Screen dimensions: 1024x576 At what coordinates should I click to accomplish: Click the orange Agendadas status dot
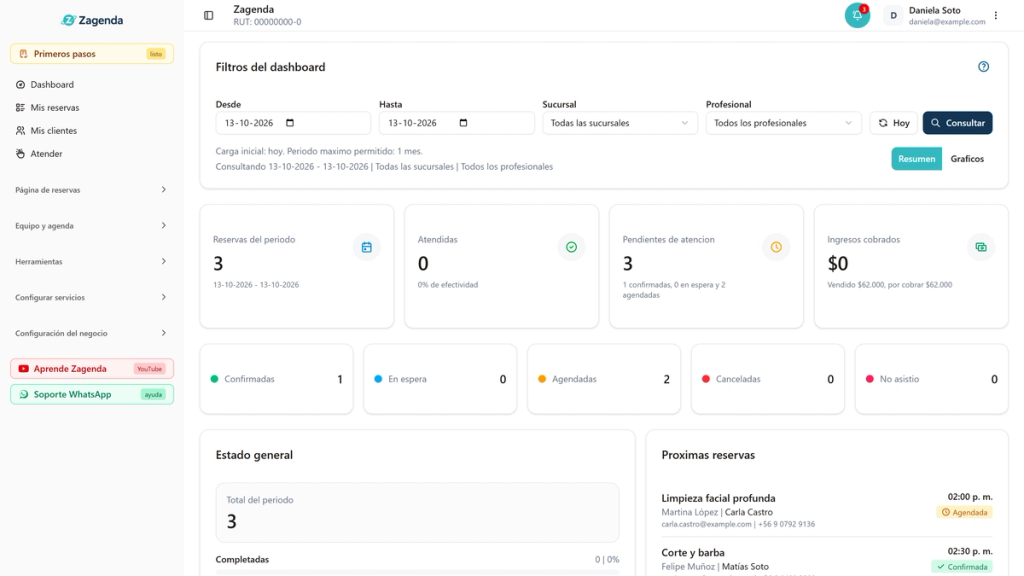pyautogui.click(x=542, y=379)
